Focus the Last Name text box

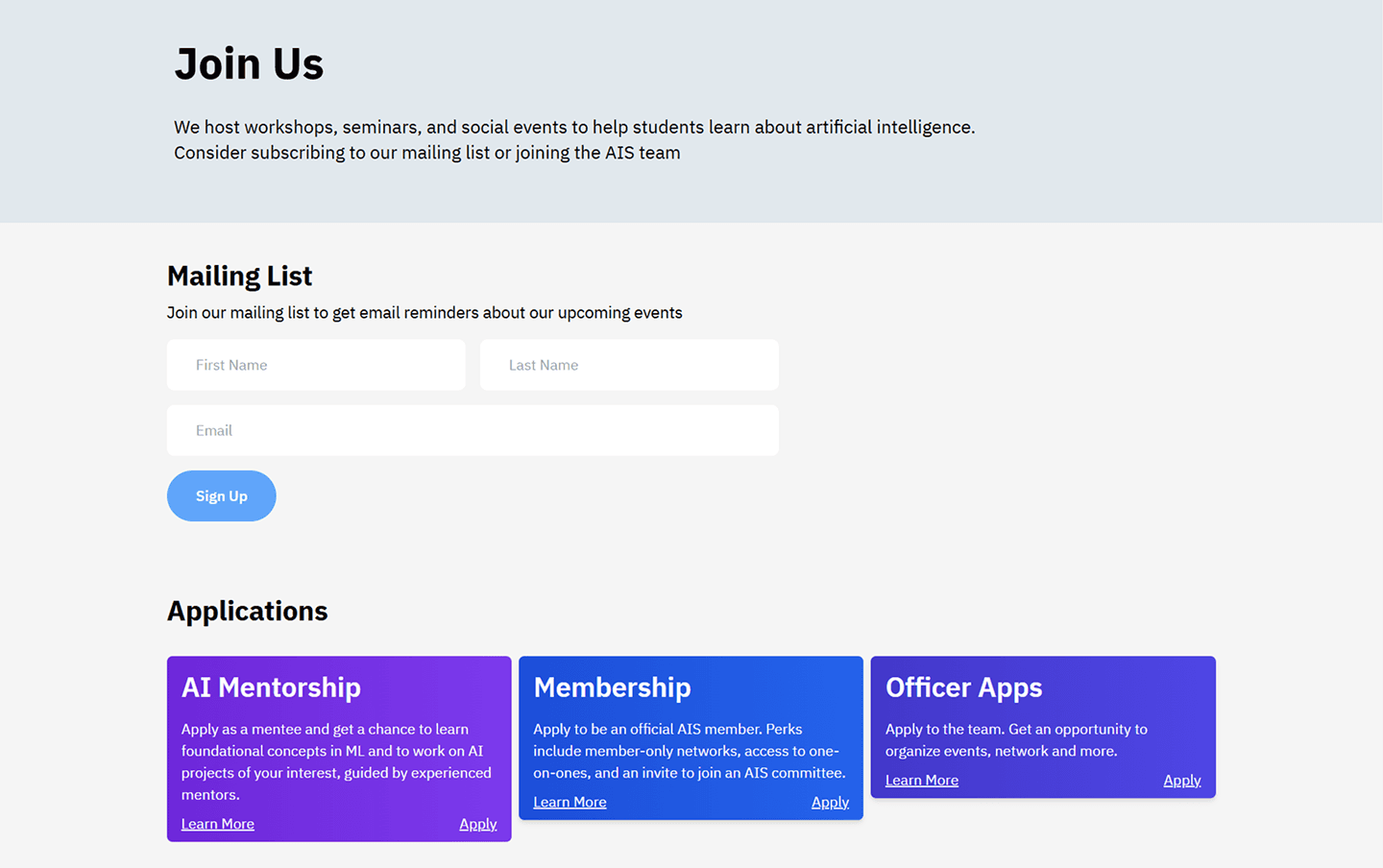(x=629, y=365)
